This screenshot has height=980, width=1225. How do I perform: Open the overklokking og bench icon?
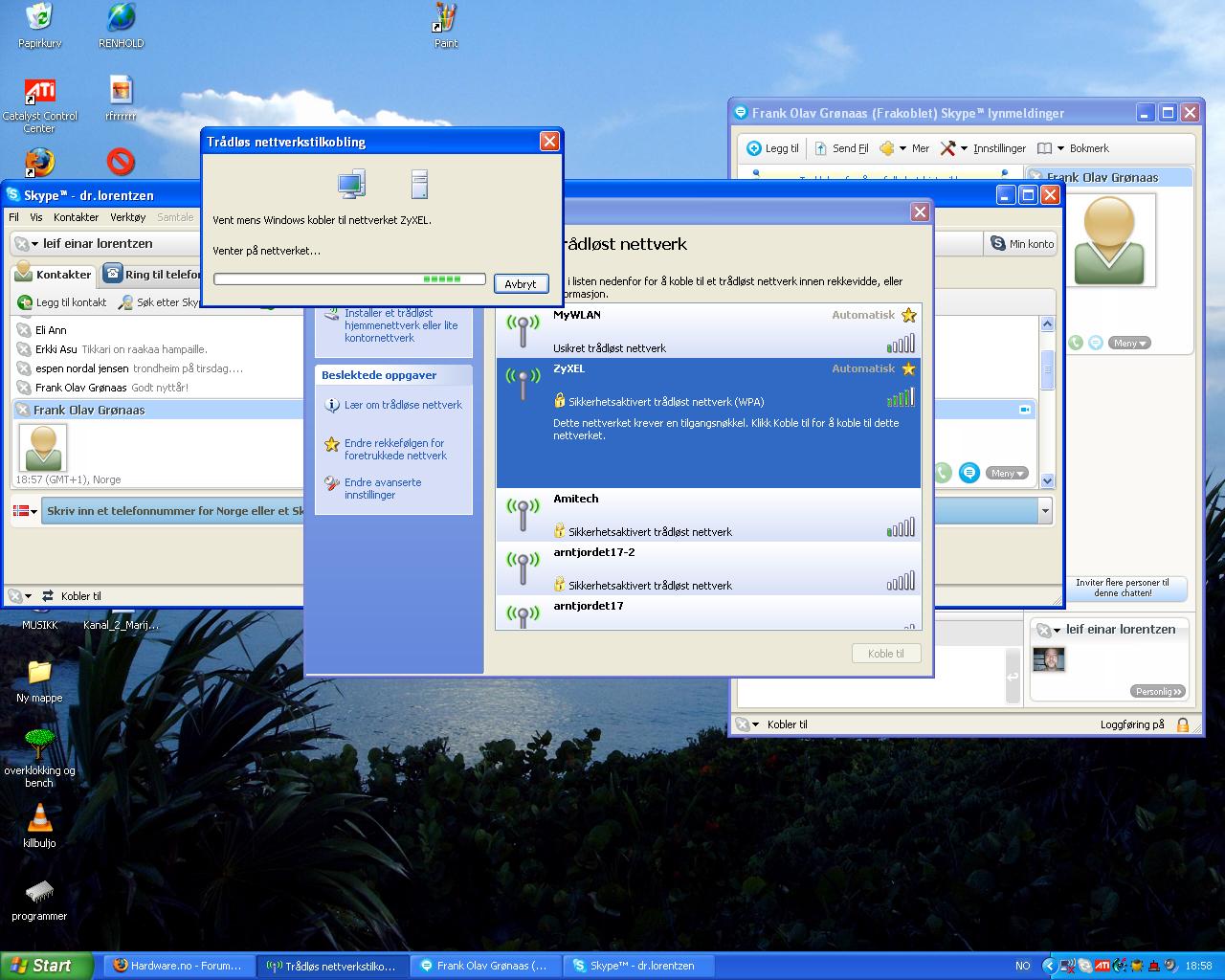(39, 758)
